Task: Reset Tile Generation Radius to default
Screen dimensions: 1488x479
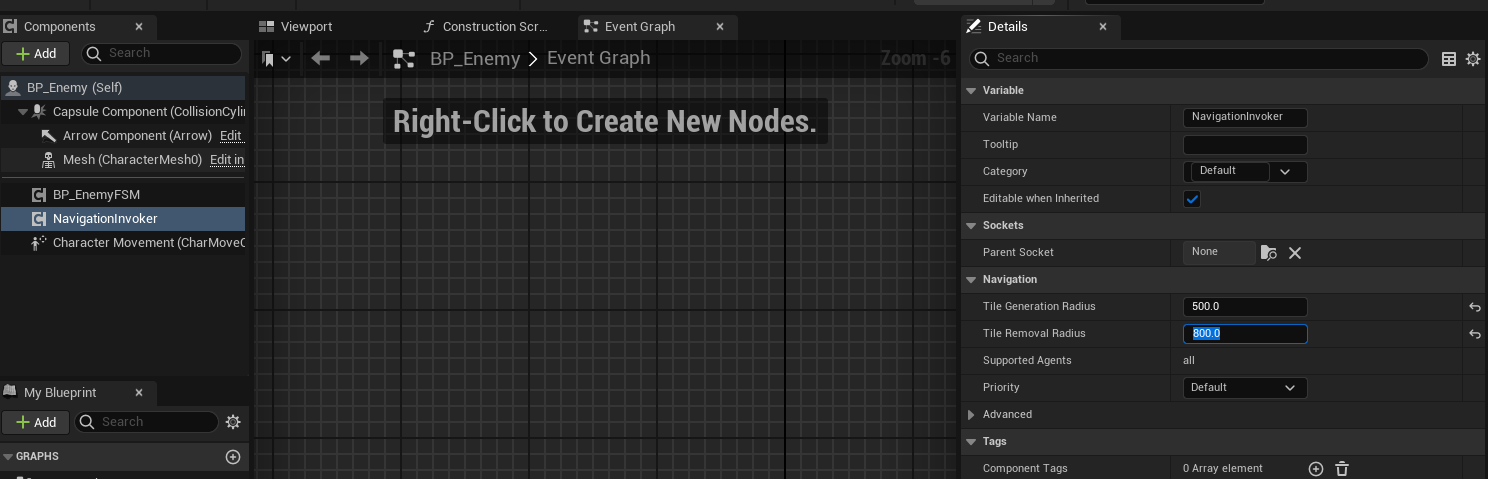Action: pyautogui.click(x=1474, y=307)
